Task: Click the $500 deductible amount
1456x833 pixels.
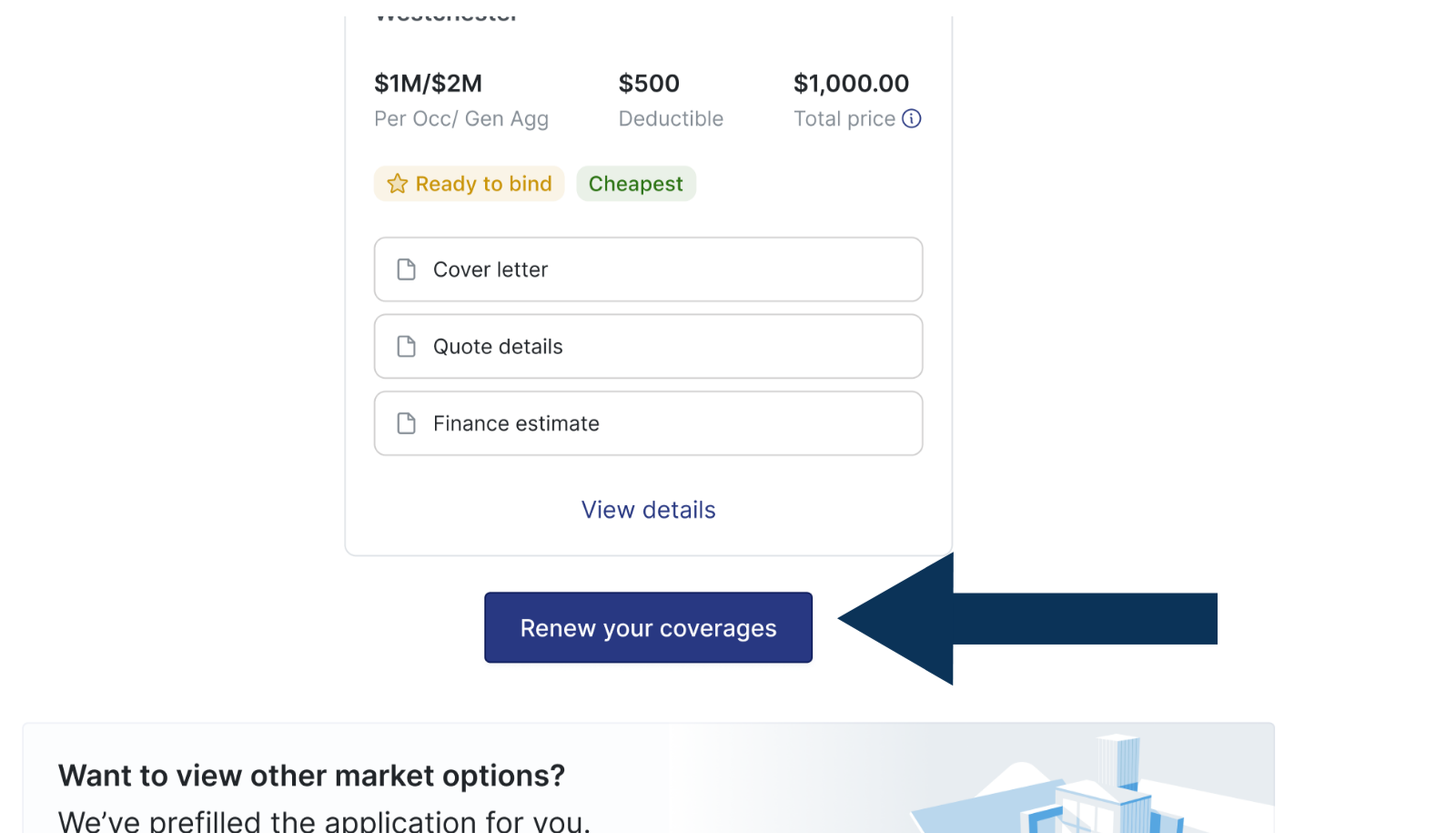Action: 649,84
